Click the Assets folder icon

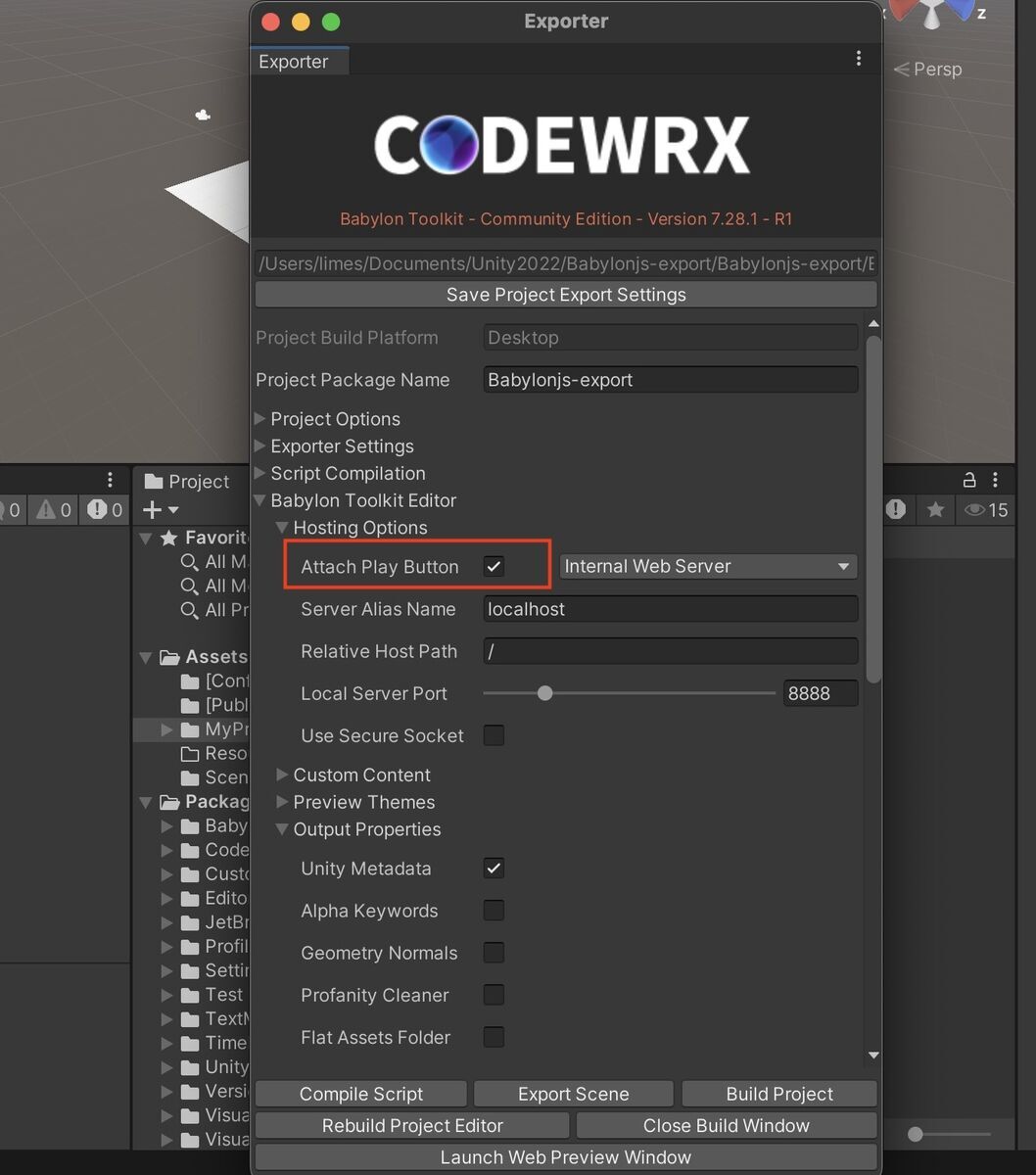click(x=168, y=657)
